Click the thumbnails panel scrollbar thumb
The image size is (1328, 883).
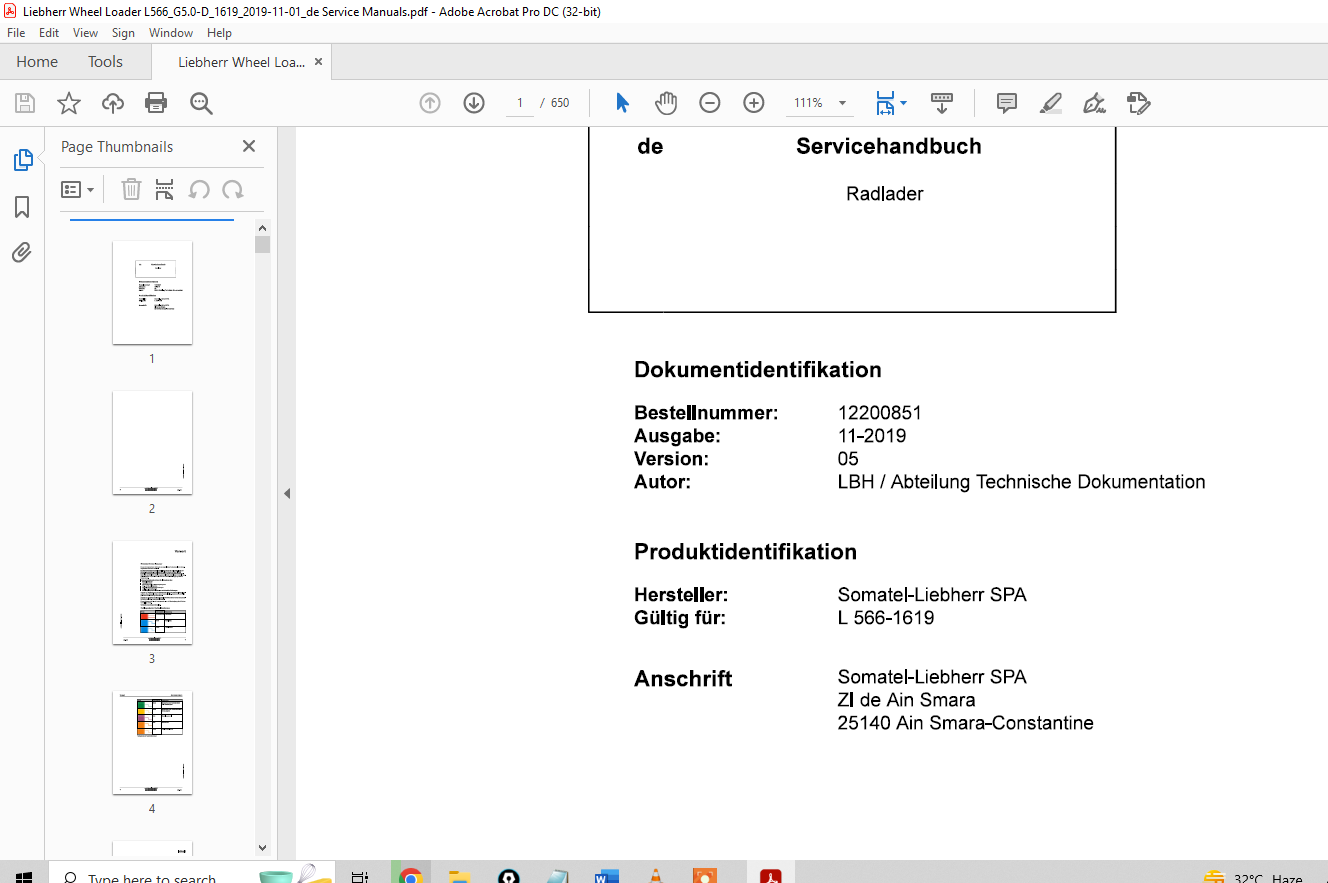[262, 244]
